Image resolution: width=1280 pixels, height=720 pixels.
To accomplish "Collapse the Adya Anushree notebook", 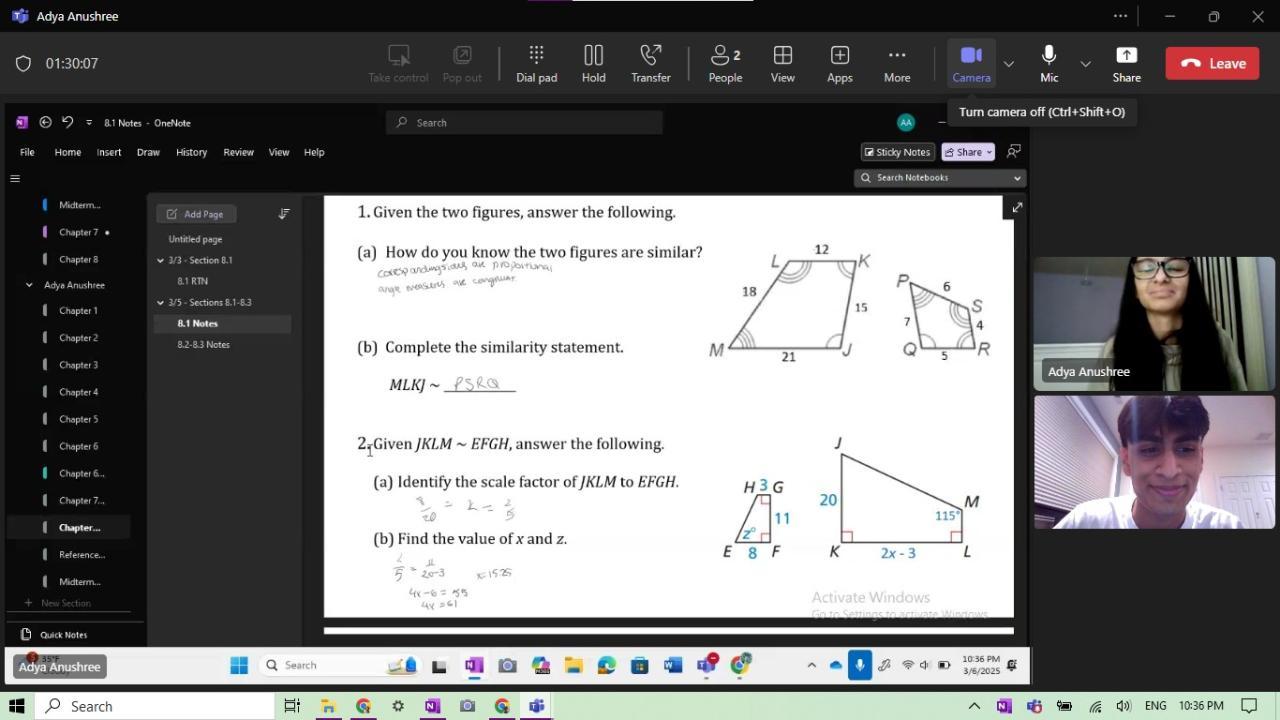I will pyautogui.click(x=29, y=285).
